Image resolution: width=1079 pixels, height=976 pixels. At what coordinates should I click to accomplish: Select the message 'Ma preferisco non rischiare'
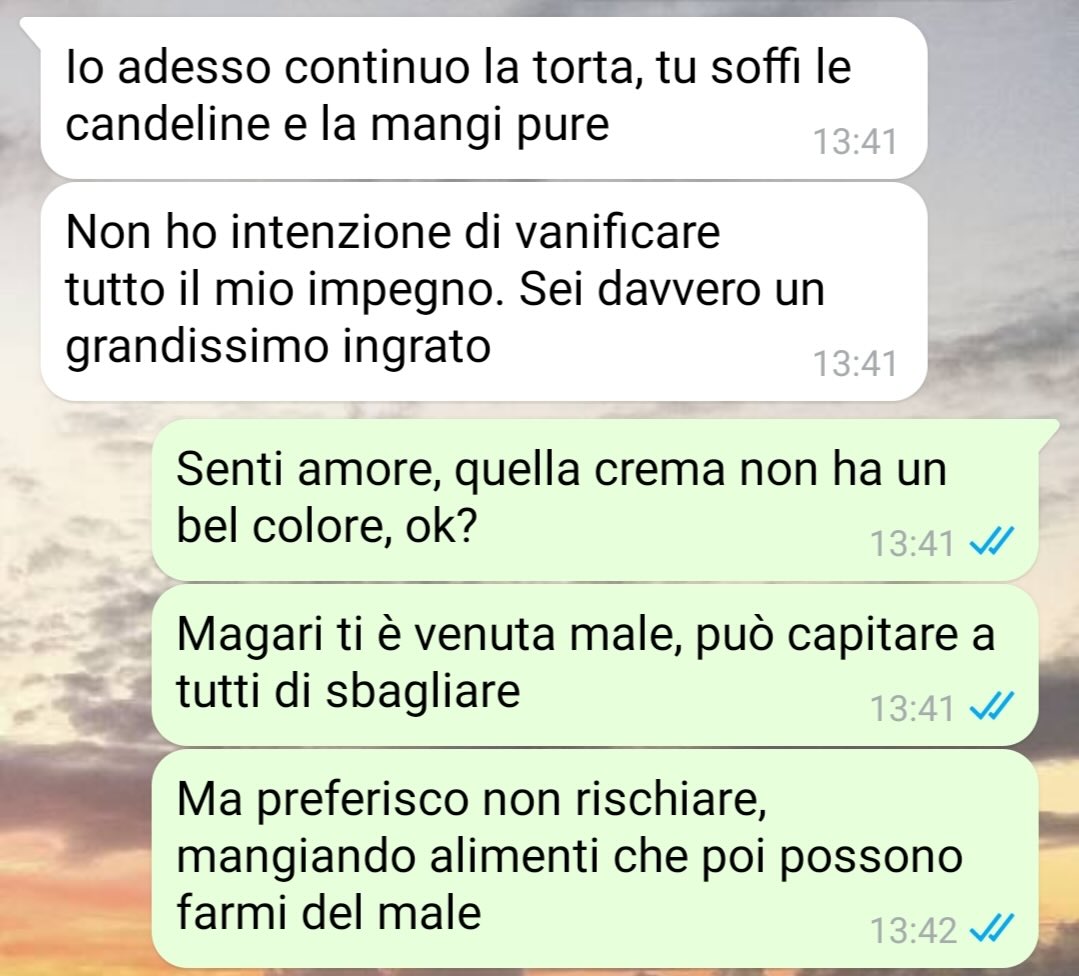pos(595,859)
